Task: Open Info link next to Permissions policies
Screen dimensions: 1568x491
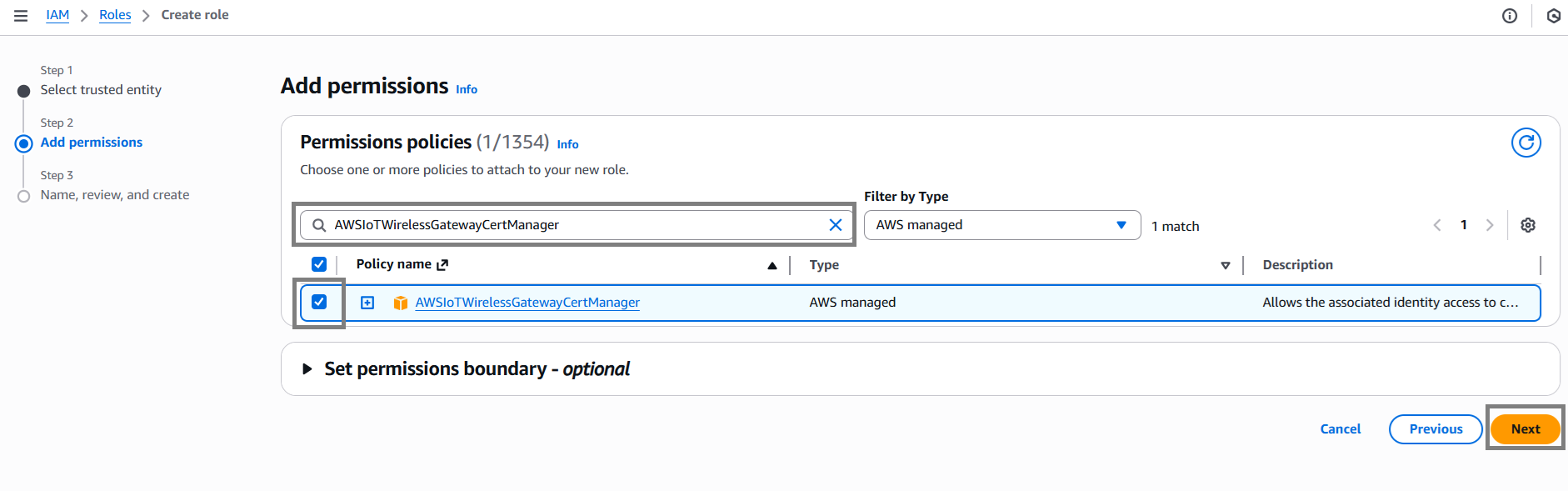Action: [567, 144]
